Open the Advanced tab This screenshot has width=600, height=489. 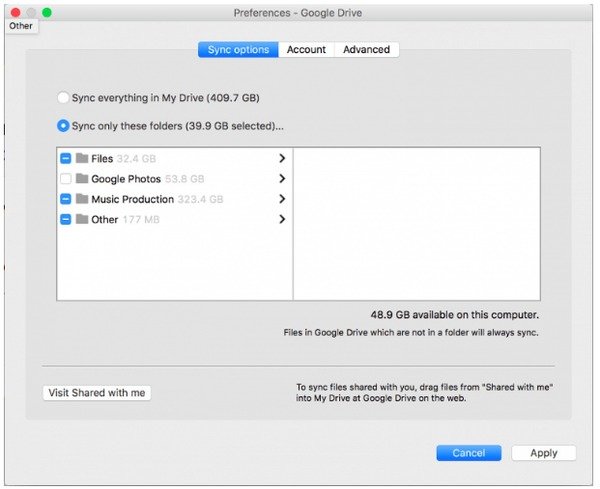[x=367, y=50]
